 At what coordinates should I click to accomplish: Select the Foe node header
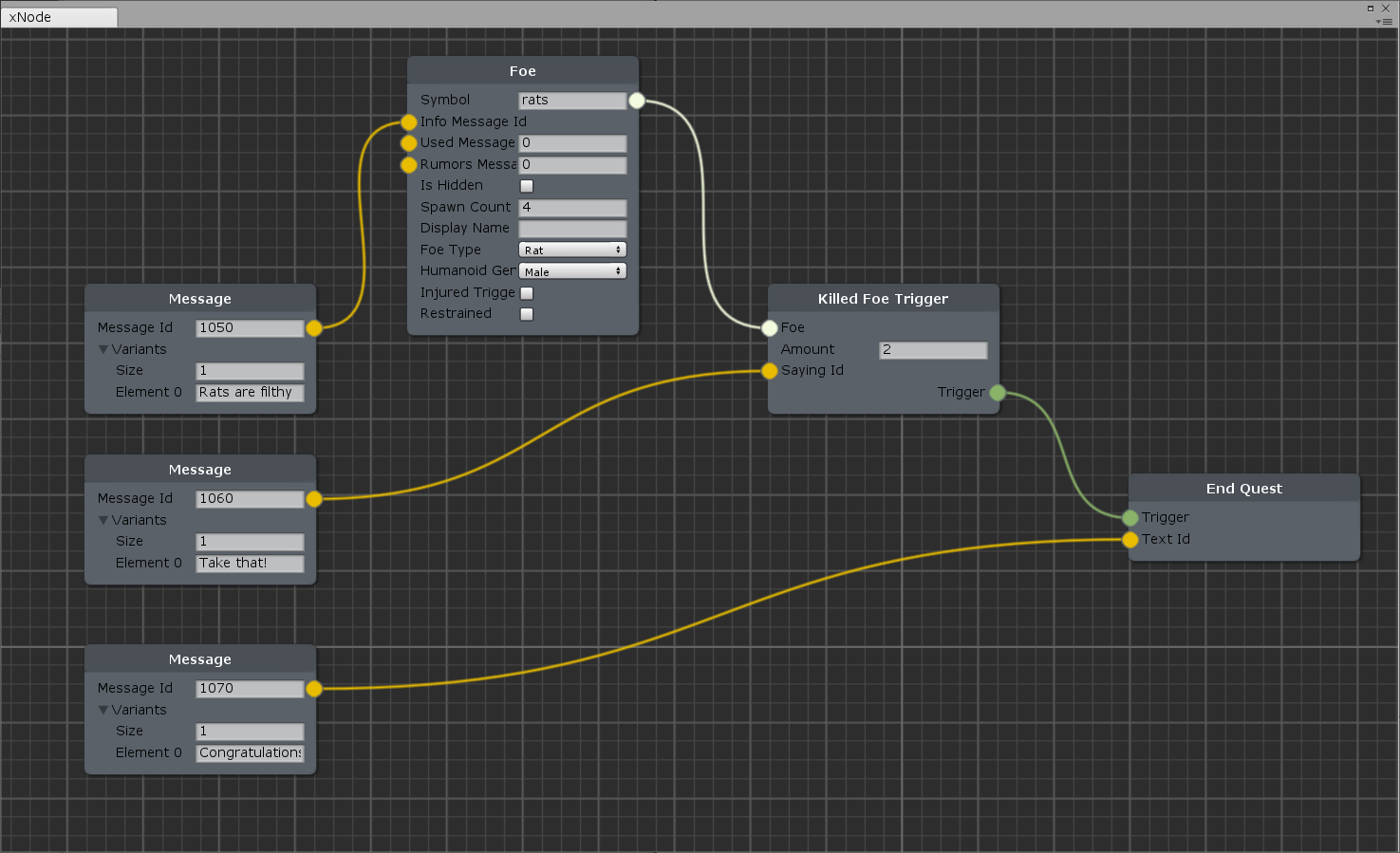[523, 71]
